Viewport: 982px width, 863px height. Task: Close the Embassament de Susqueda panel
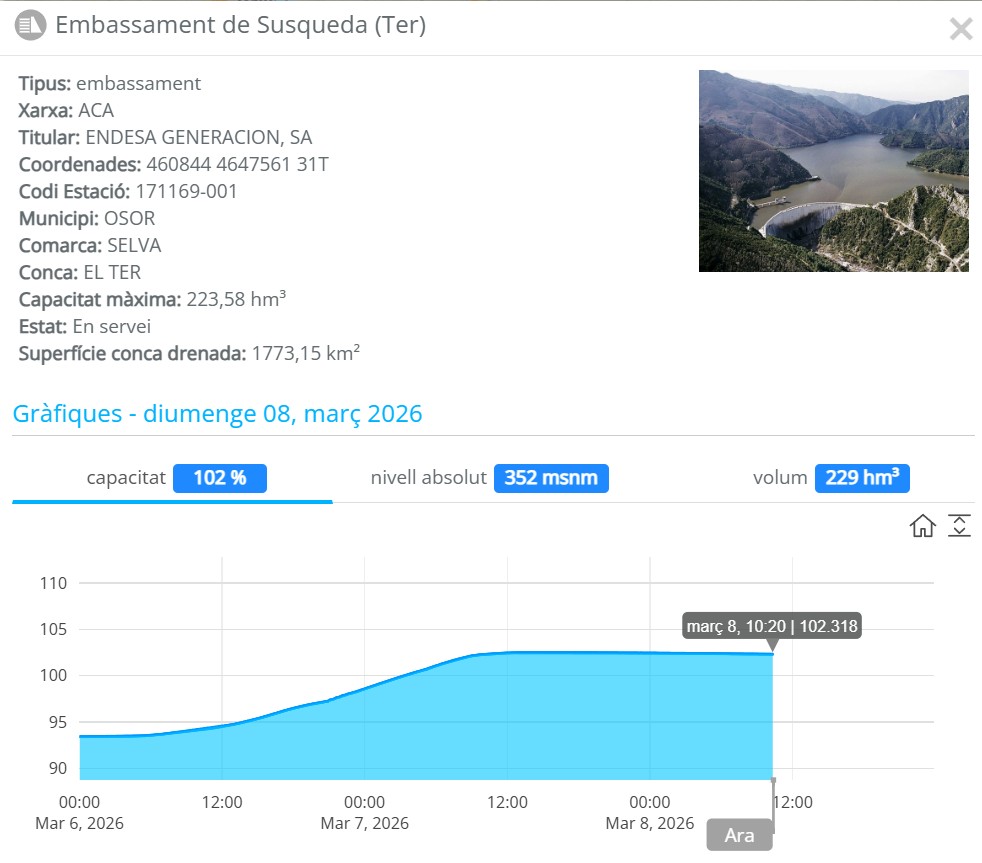[x=960, y=29]
